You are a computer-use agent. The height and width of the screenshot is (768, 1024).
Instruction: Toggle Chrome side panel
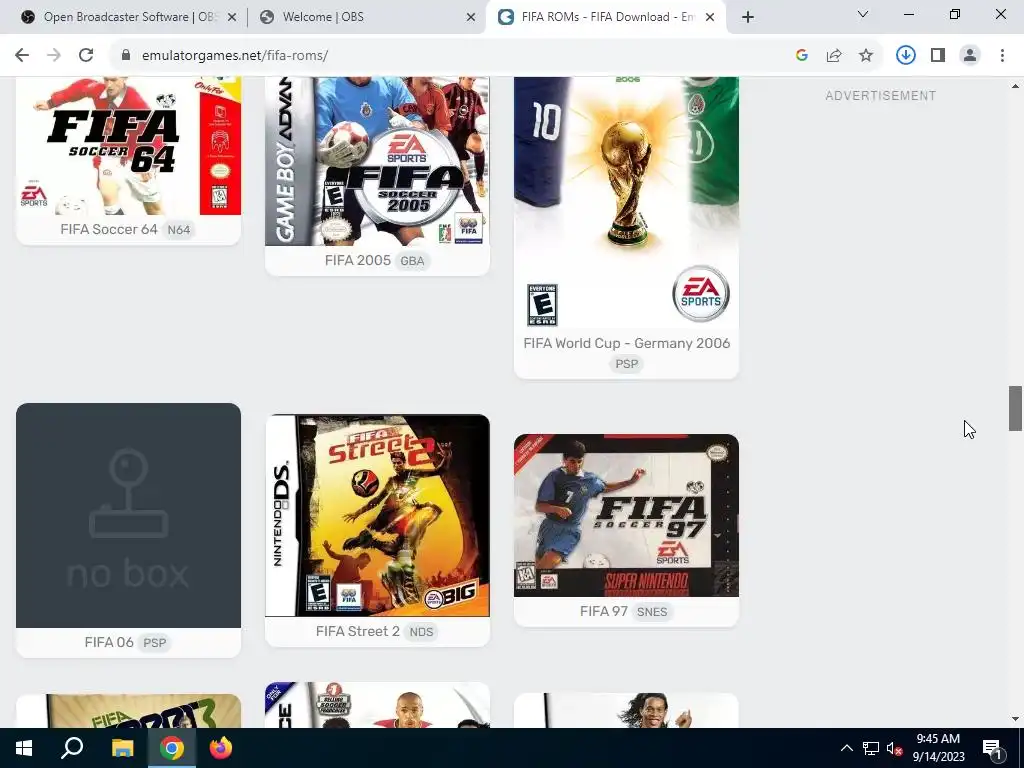(938, 56)
